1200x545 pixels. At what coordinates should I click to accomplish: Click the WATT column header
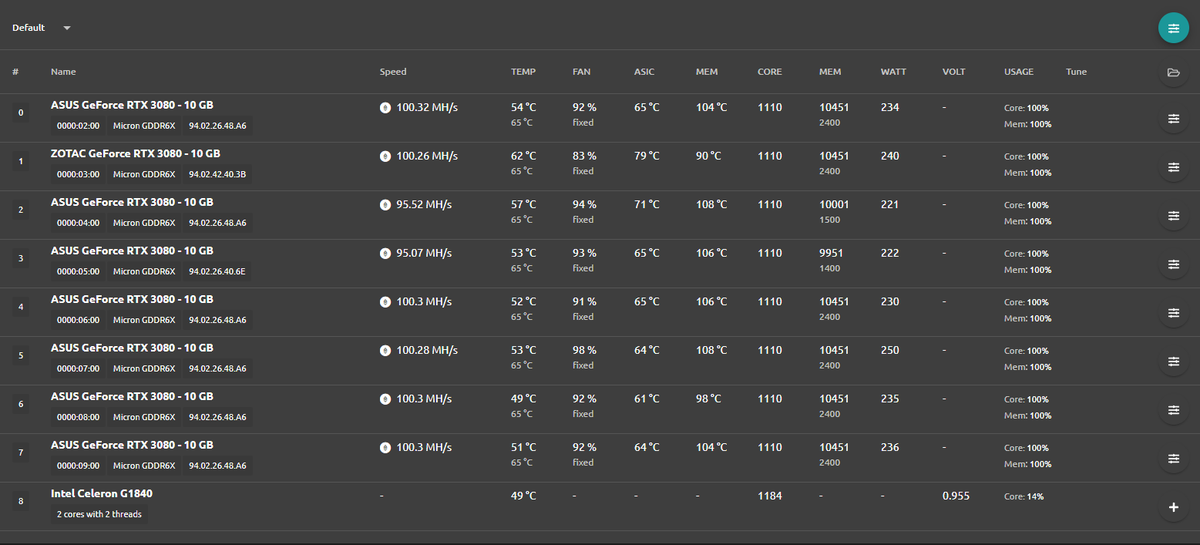[x=893, y=72]
